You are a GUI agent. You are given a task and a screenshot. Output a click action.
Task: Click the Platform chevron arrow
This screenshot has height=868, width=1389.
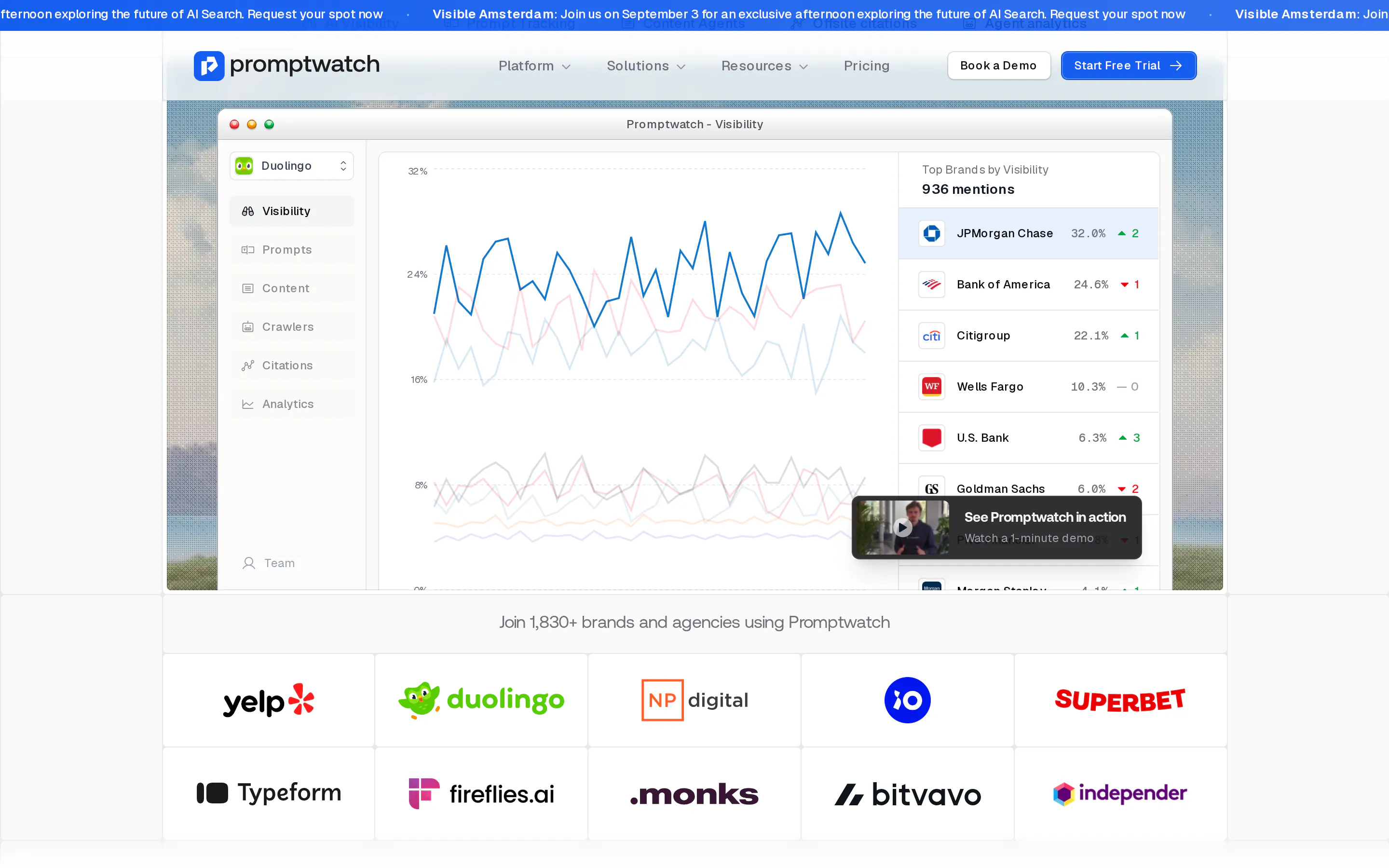point(566,67)
